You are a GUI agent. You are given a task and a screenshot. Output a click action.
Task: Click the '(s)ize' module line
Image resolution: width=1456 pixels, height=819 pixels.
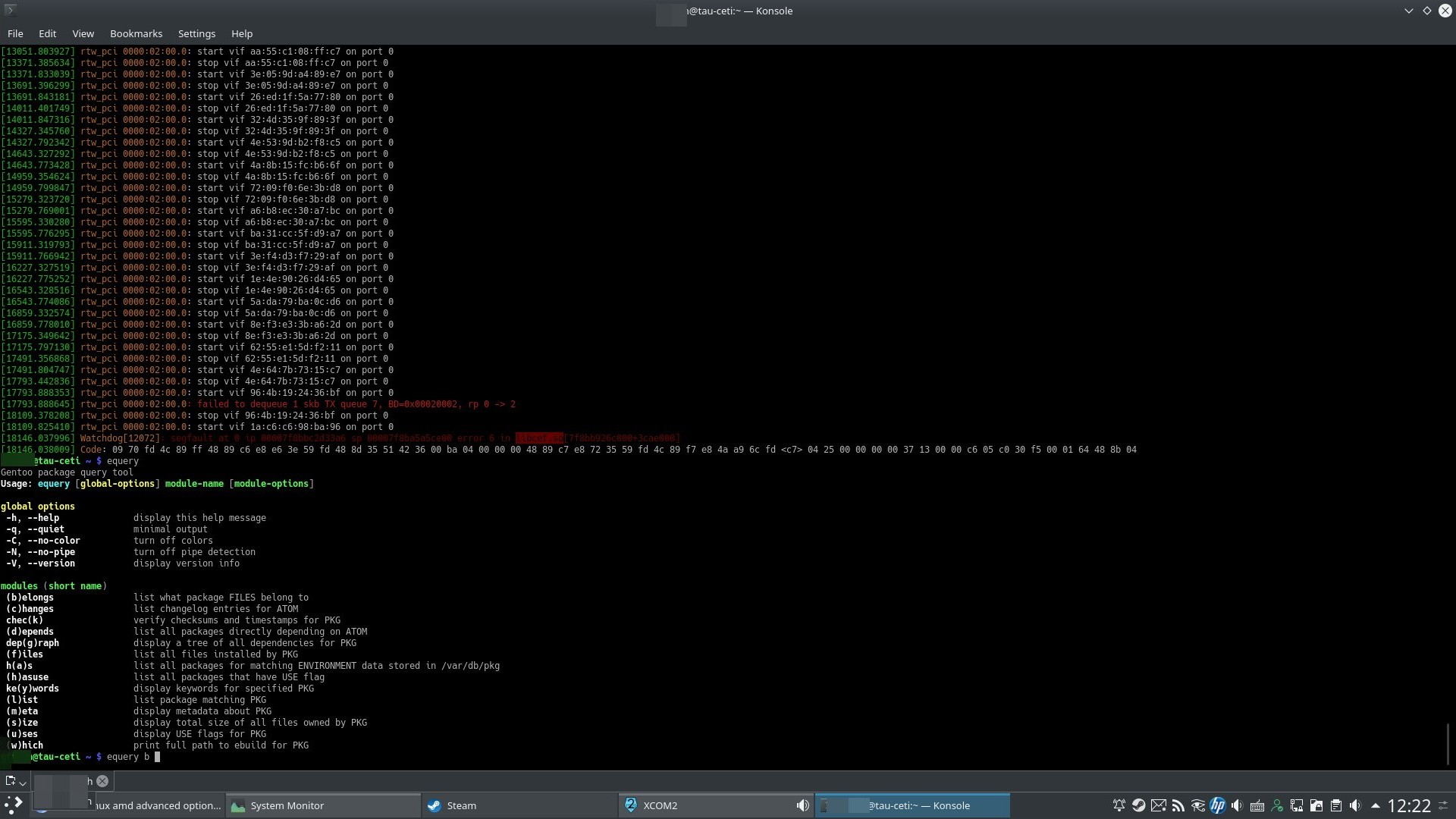pyautogui.click(x=186, y=723)
